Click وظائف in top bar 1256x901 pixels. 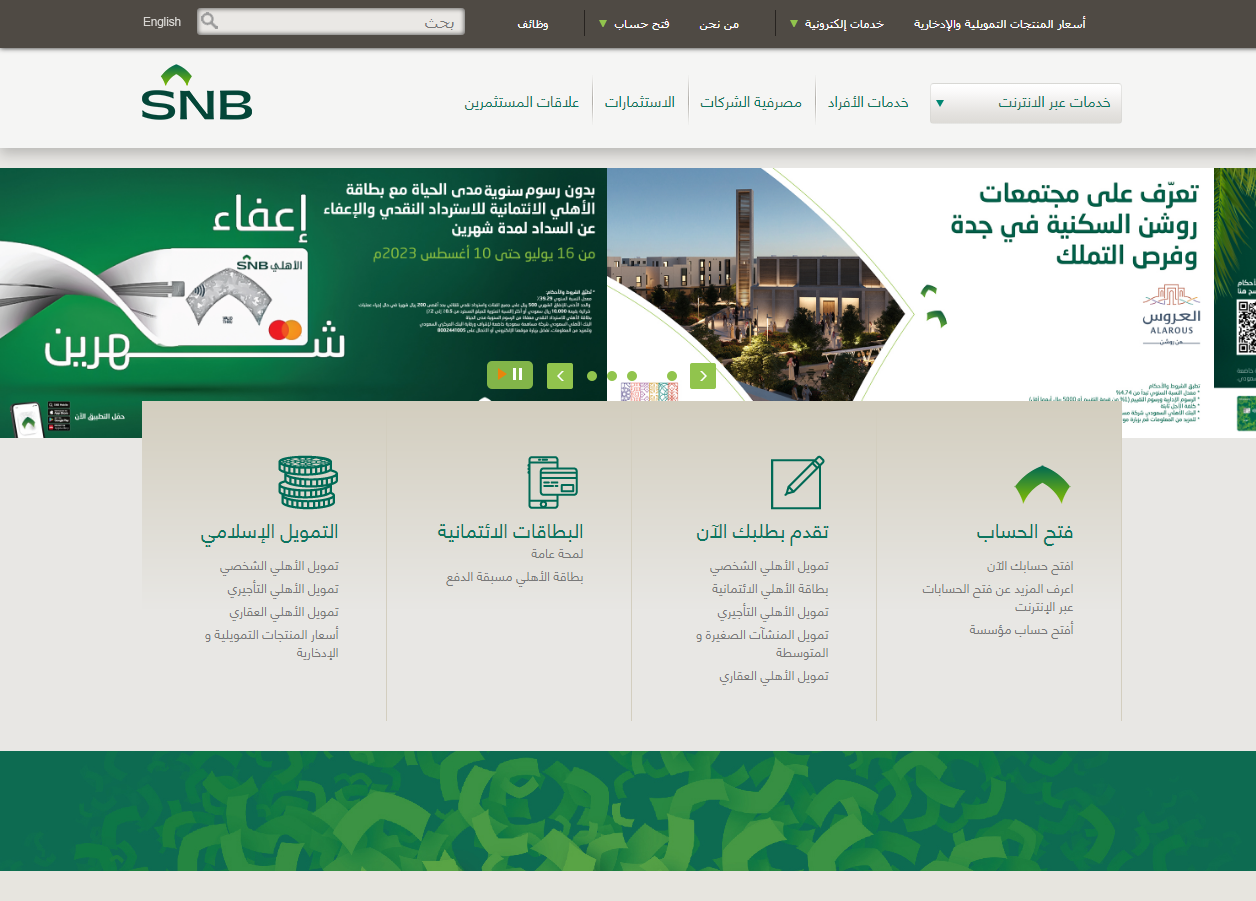[x=532, y=23]
